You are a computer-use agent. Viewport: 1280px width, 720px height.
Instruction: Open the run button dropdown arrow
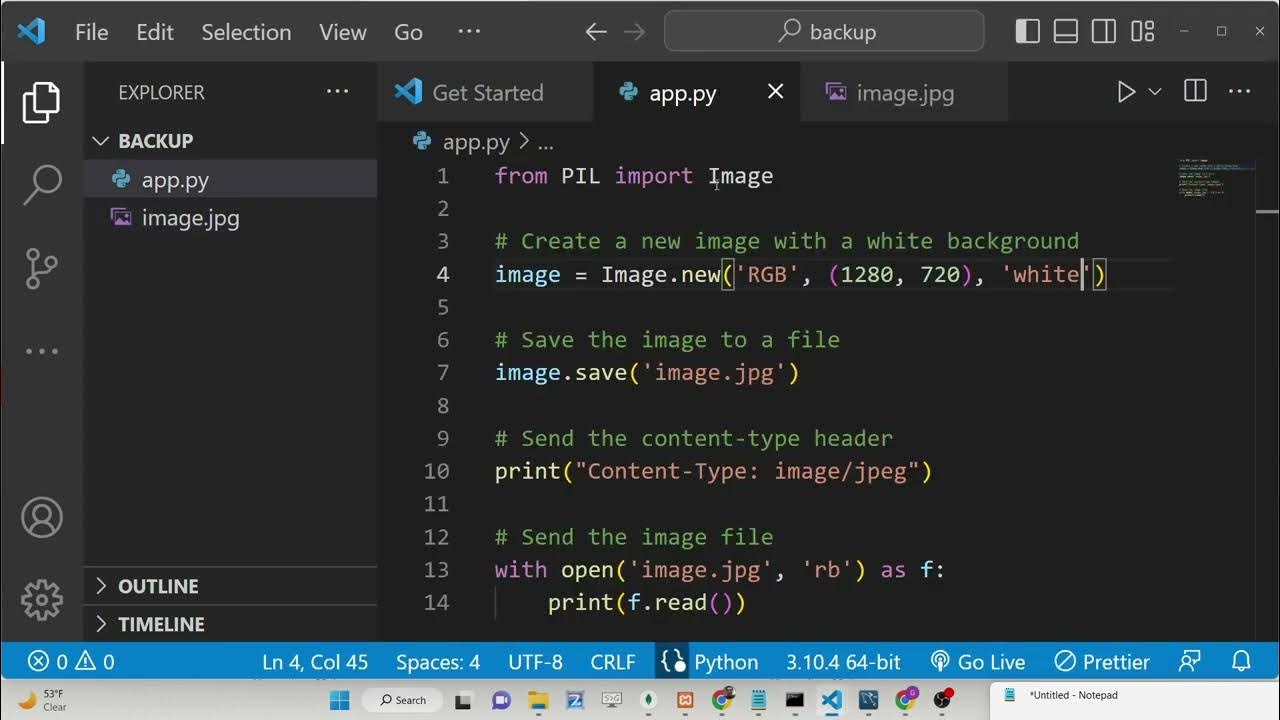point(1155,92)
